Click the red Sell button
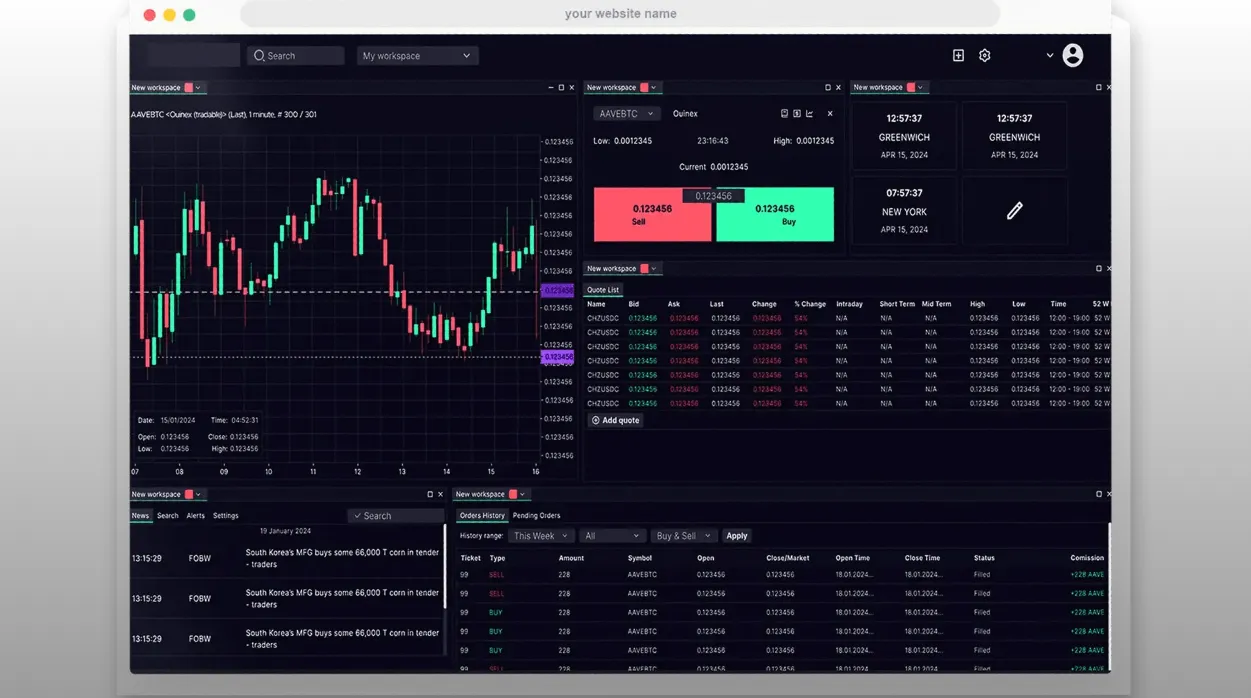Viewport: 1251px width, 698px height. 652,215
